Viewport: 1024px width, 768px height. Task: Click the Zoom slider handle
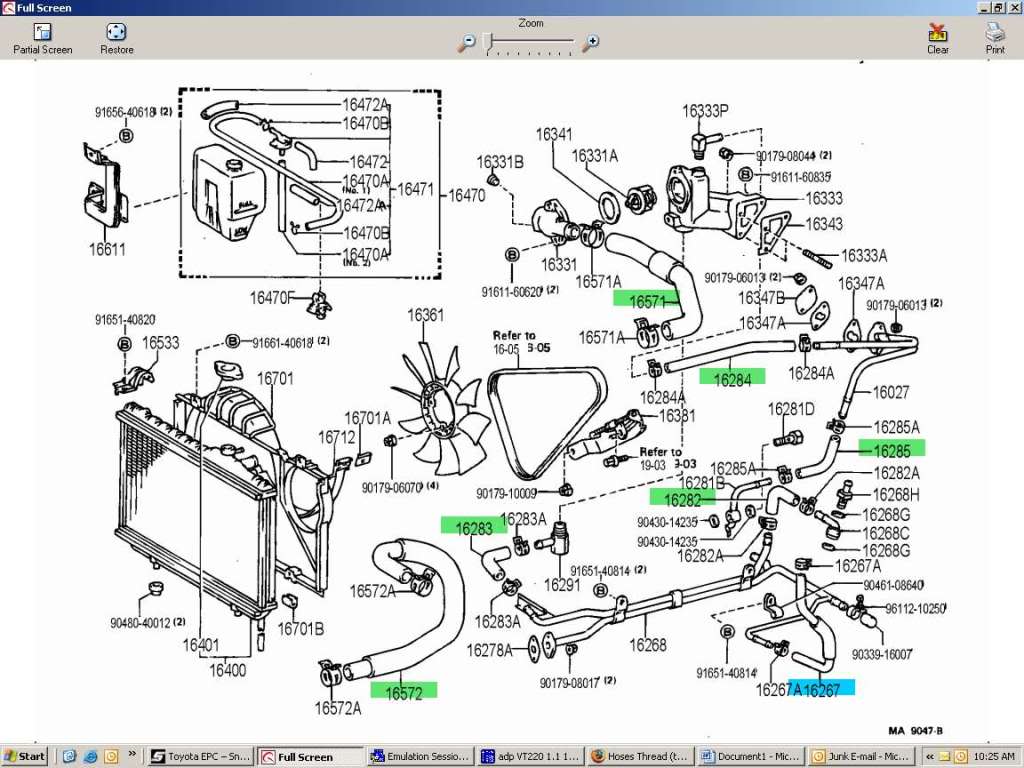487,42
